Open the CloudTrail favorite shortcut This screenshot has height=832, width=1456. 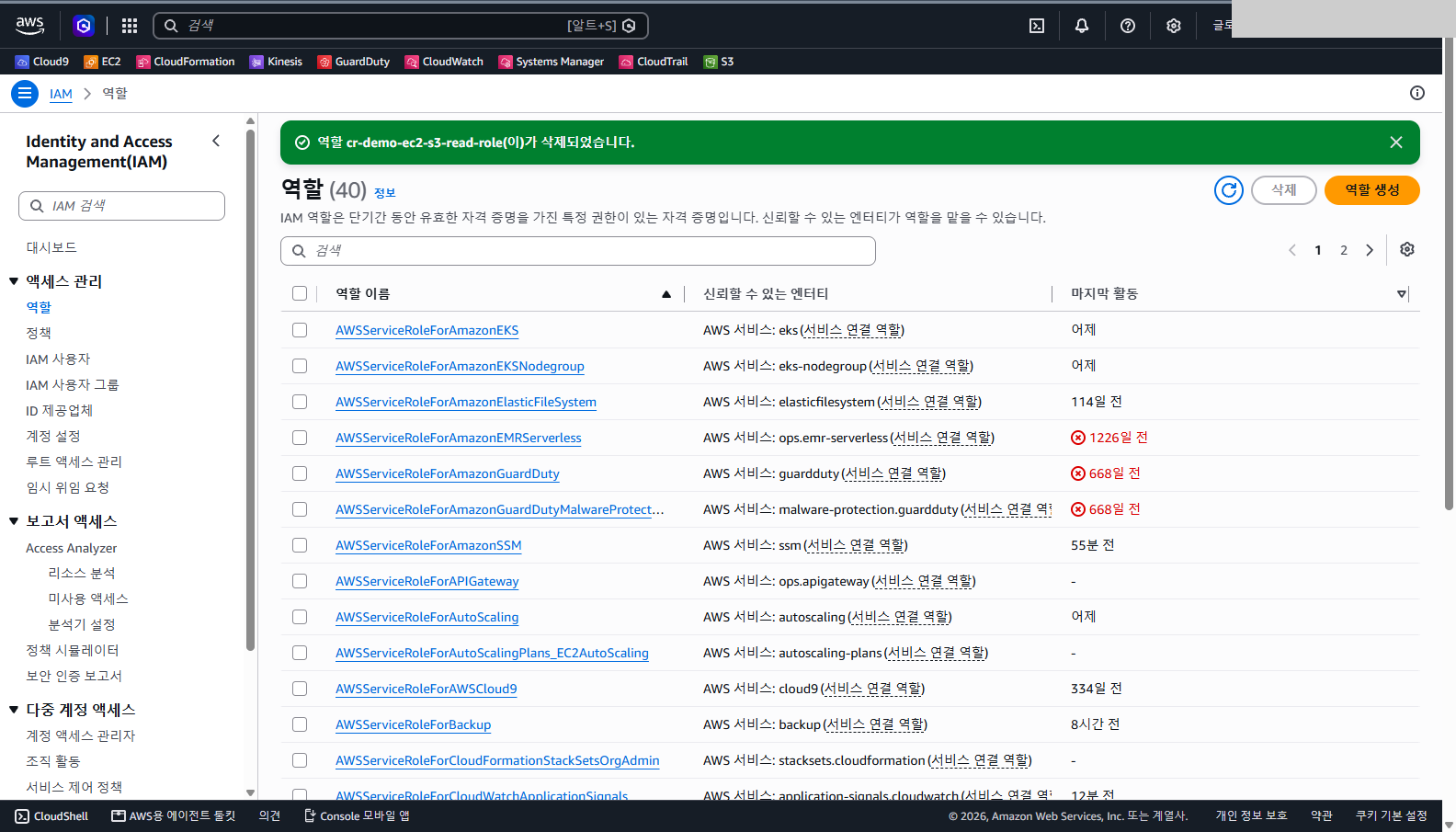(654, 62)
